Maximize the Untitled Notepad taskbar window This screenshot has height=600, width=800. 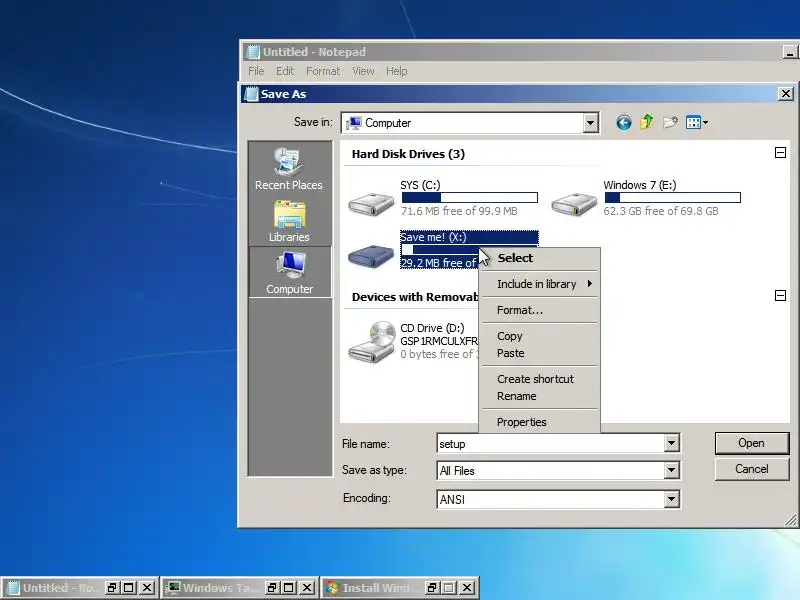click(129, 588)
